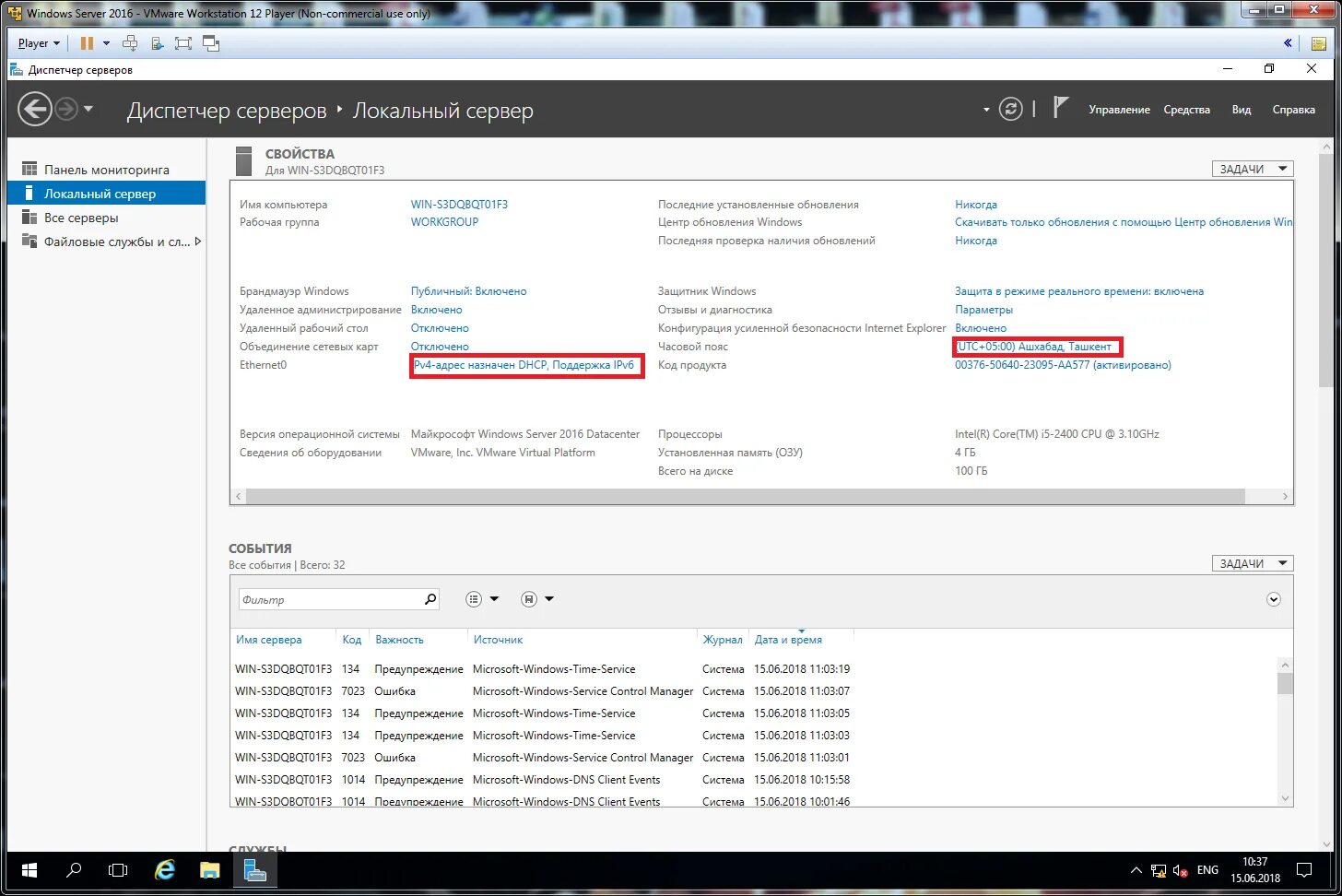
Task: Sort events by the Журнал column
Action: pyautogui.click(x=722, y=640)
